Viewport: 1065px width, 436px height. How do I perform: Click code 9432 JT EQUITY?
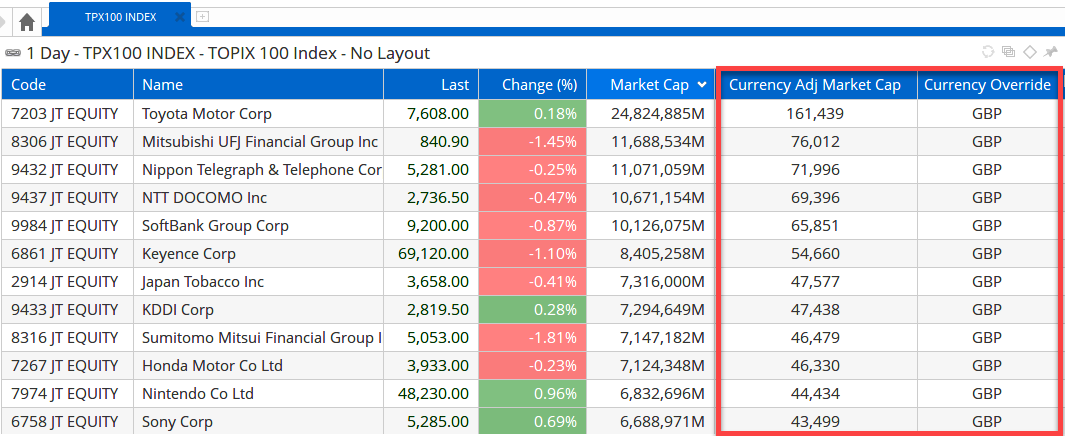[x=65, y=170]
